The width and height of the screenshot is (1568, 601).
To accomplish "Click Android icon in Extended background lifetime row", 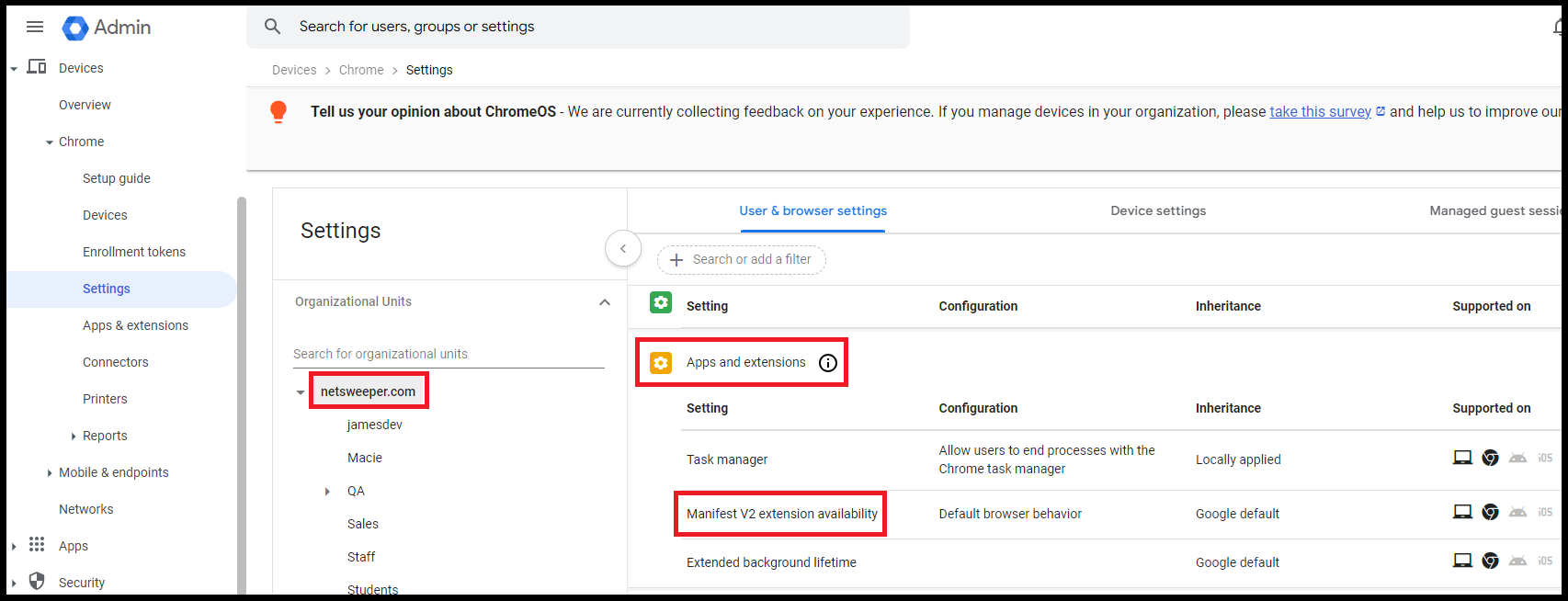I will 1518,561.
